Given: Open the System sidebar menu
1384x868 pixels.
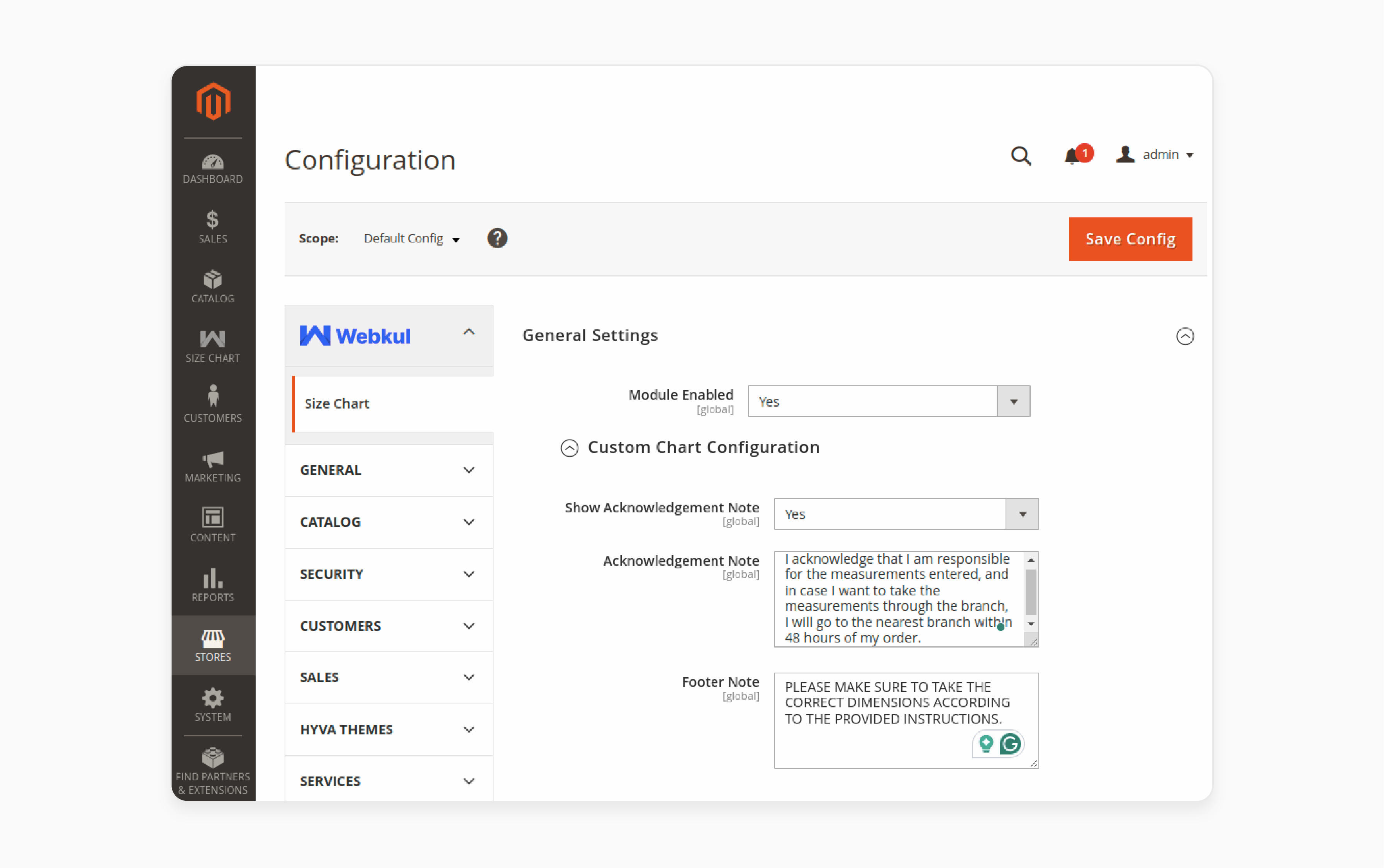Looking at the screenshot, I should (x=212, y=705).
